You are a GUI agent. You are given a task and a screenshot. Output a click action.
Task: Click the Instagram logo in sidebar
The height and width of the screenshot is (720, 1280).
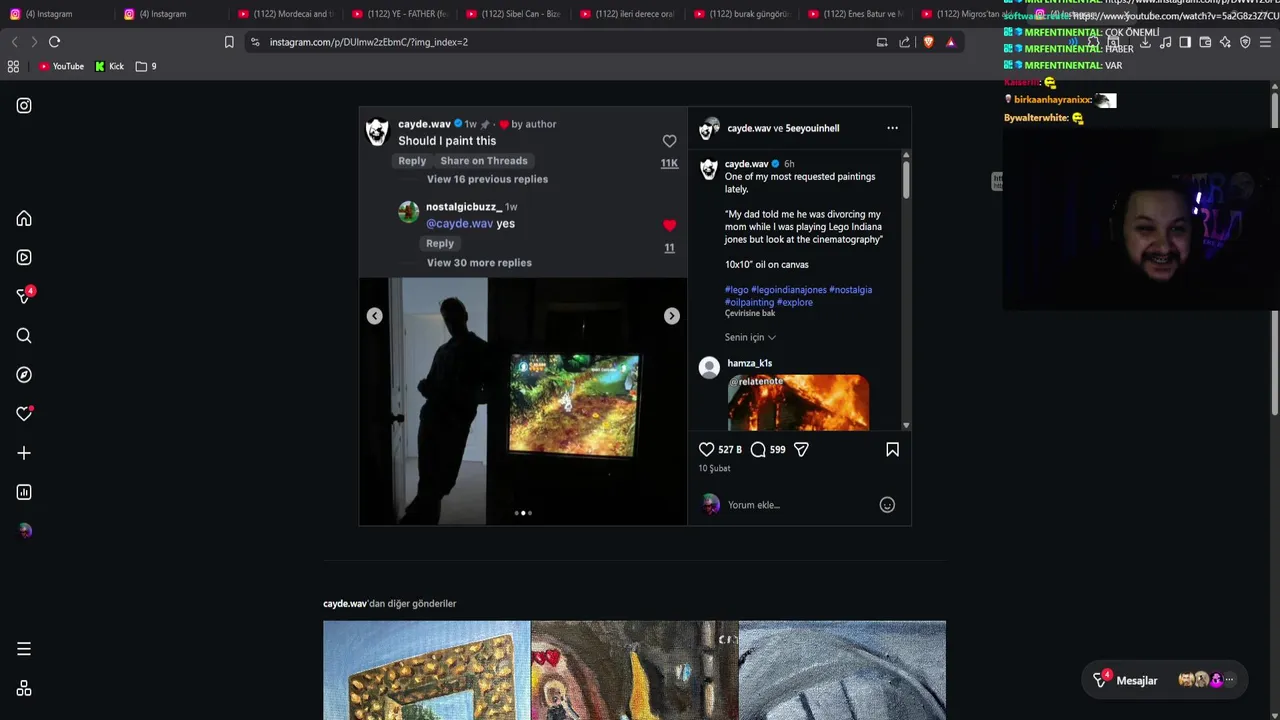coord(24,106)
